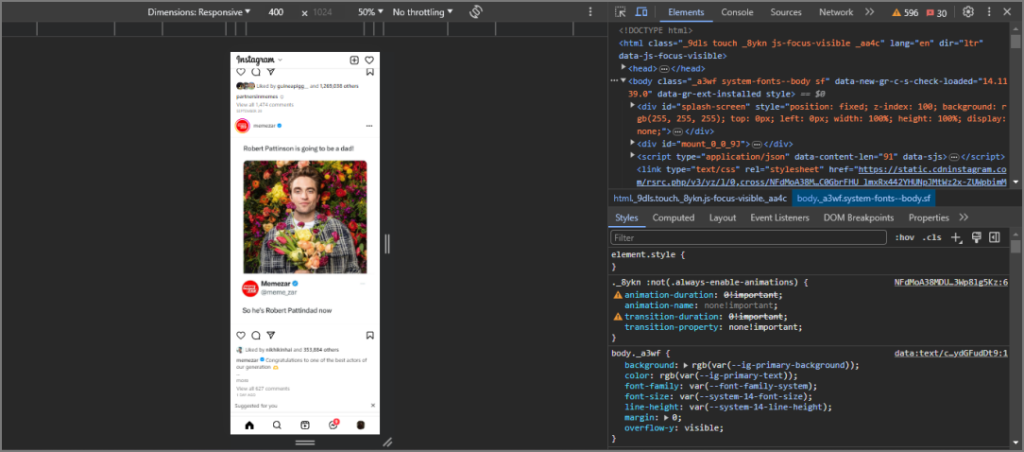Viewport: 1024px width, 452px height.
Task: Select the Elements tab
Action: tap(686, 12)
